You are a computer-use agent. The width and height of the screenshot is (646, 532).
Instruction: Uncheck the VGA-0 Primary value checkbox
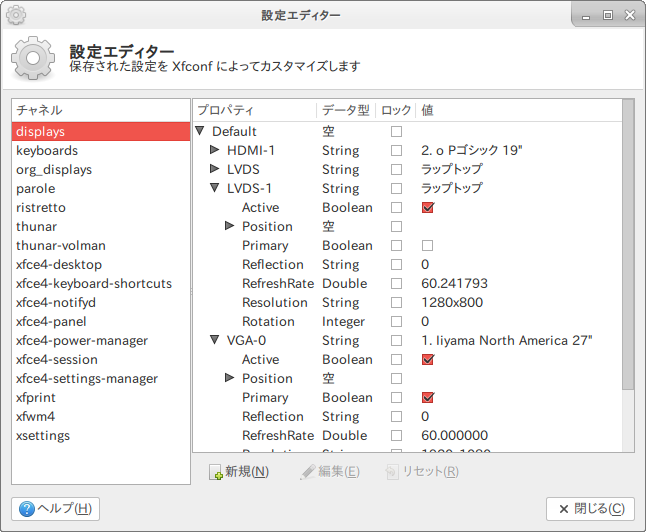pos(428,398)
